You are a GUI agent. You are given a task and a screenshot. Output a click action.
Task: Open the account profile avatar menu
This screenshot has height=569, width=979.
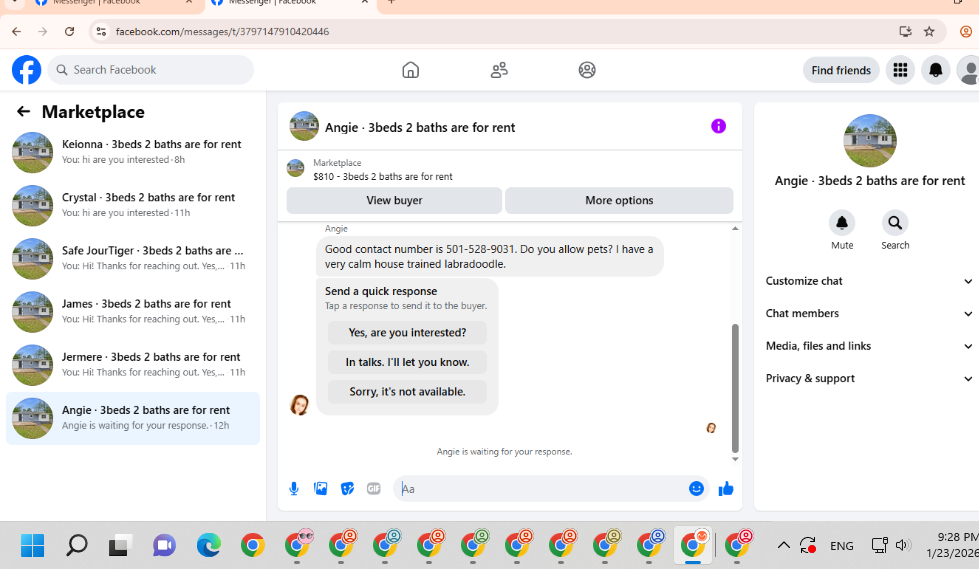tap(968, 70)
